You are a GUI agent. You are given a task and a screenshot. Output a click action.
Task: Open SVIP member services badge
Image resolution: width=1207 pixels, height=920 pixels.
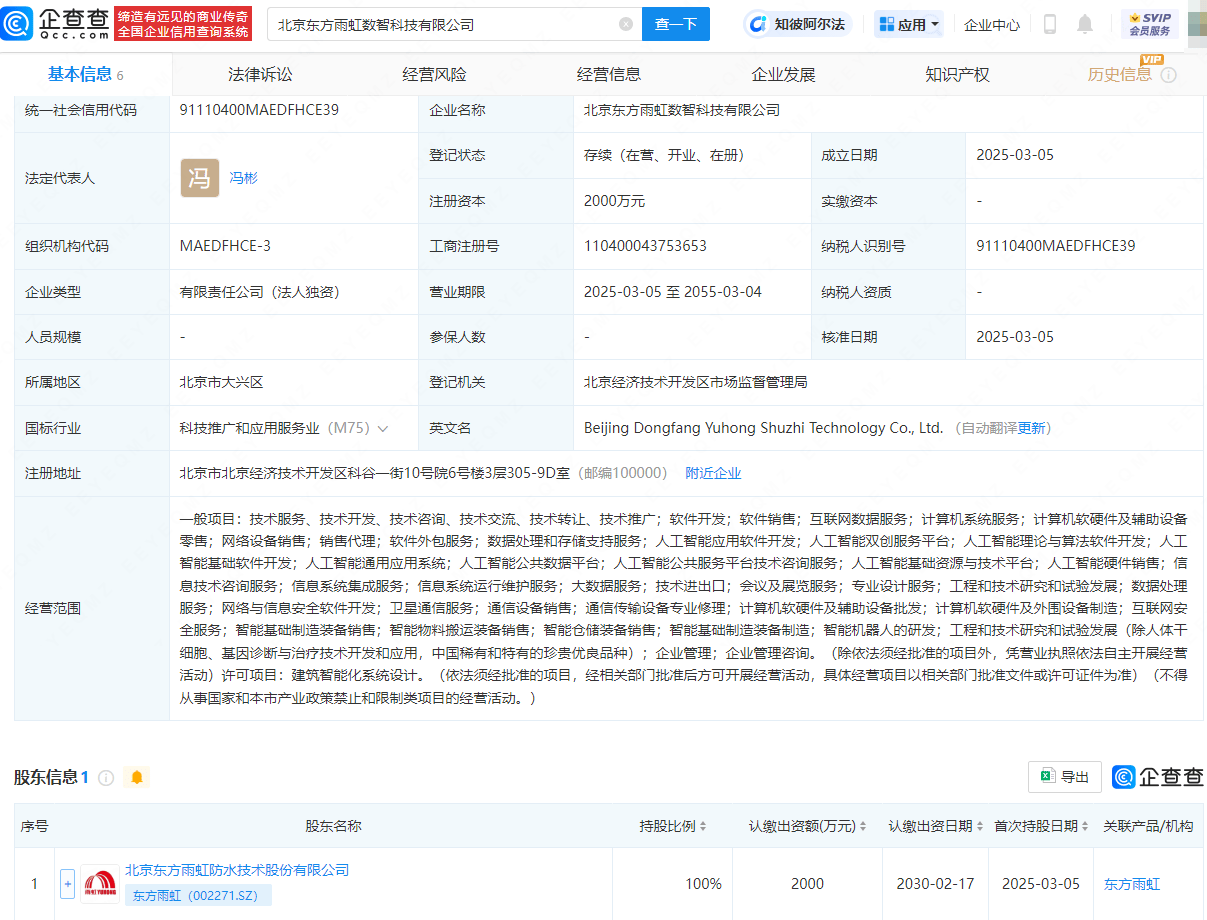1150,24
